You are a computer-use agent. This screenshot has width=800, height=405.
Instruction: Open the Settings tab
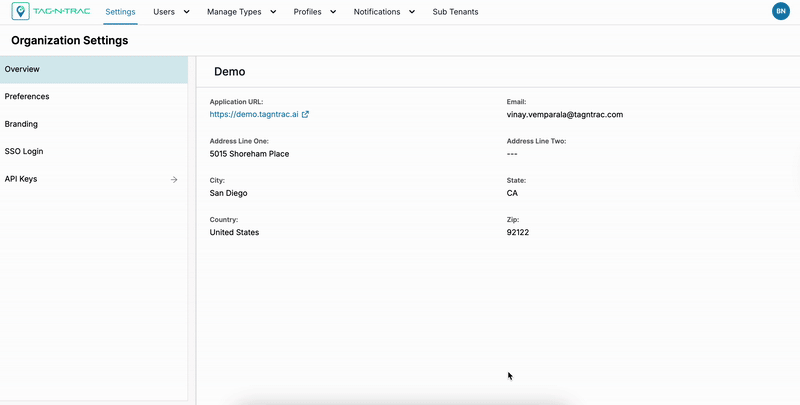click(x=120, y=12)
